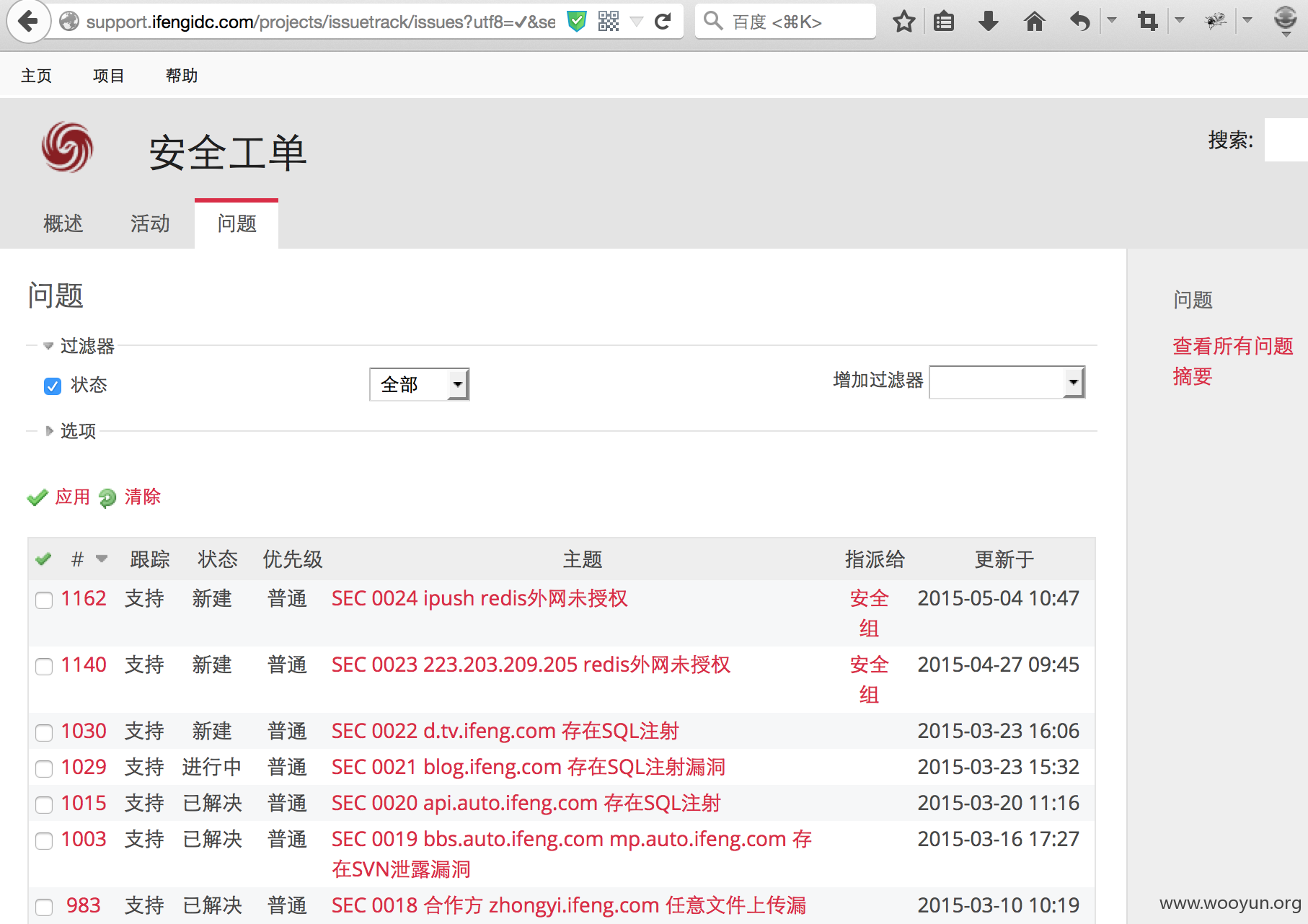Check the box for issue 983
This screenshot has width=1308, height=924.
point(44,907)
